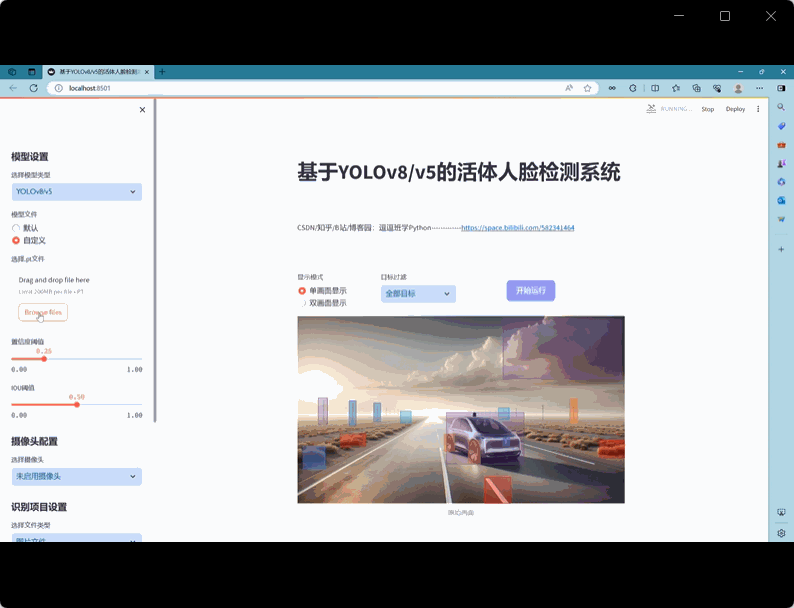Screen dimensions: 794x608
Task: Reload the page with refresh icon
Action: pyautogui.click(x=33, y=88)
